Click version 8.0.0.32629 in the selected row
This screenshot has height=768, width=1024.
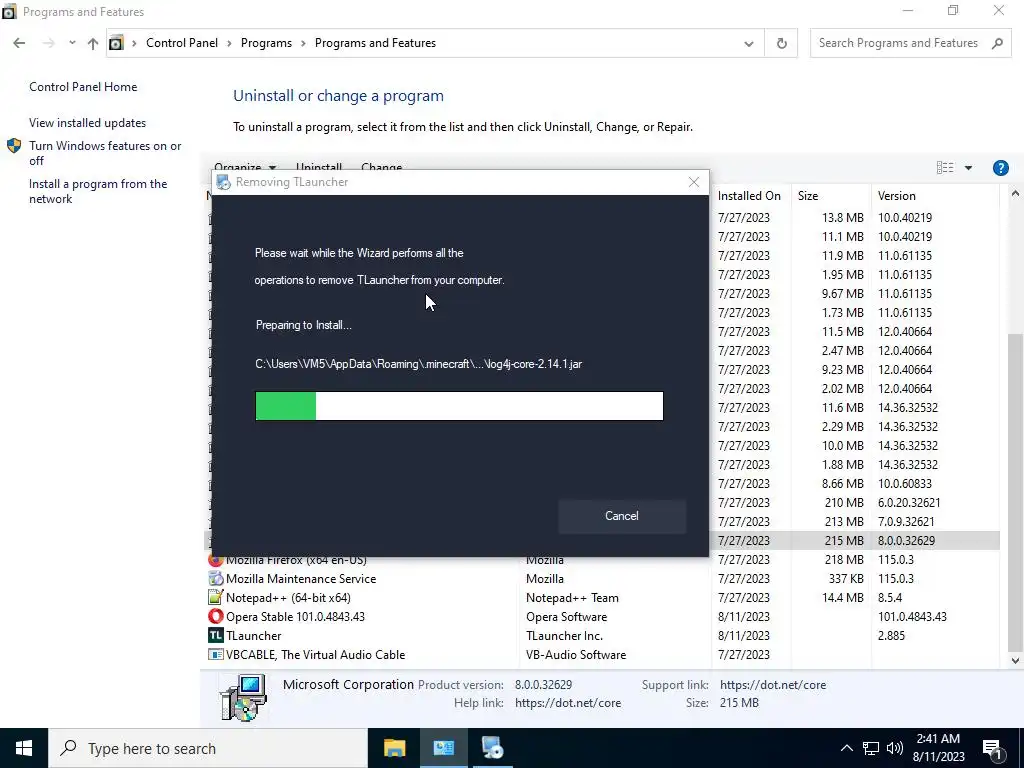click(x=906, y=541)
